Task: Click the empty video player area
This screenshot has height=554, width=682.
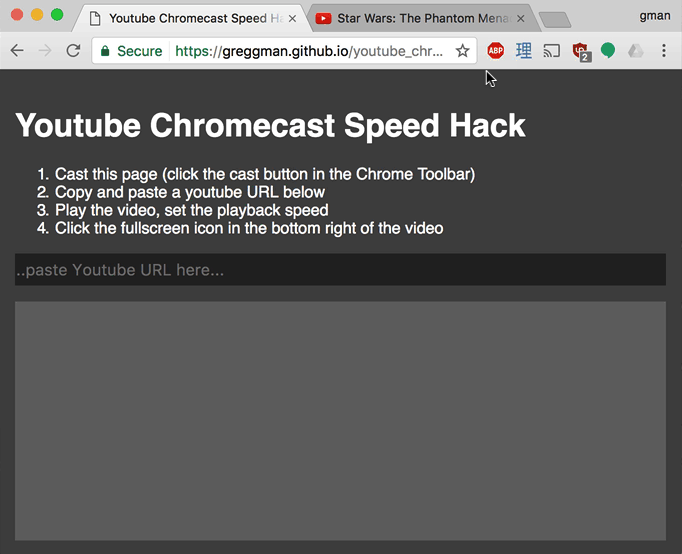Action: pos(340,421)
